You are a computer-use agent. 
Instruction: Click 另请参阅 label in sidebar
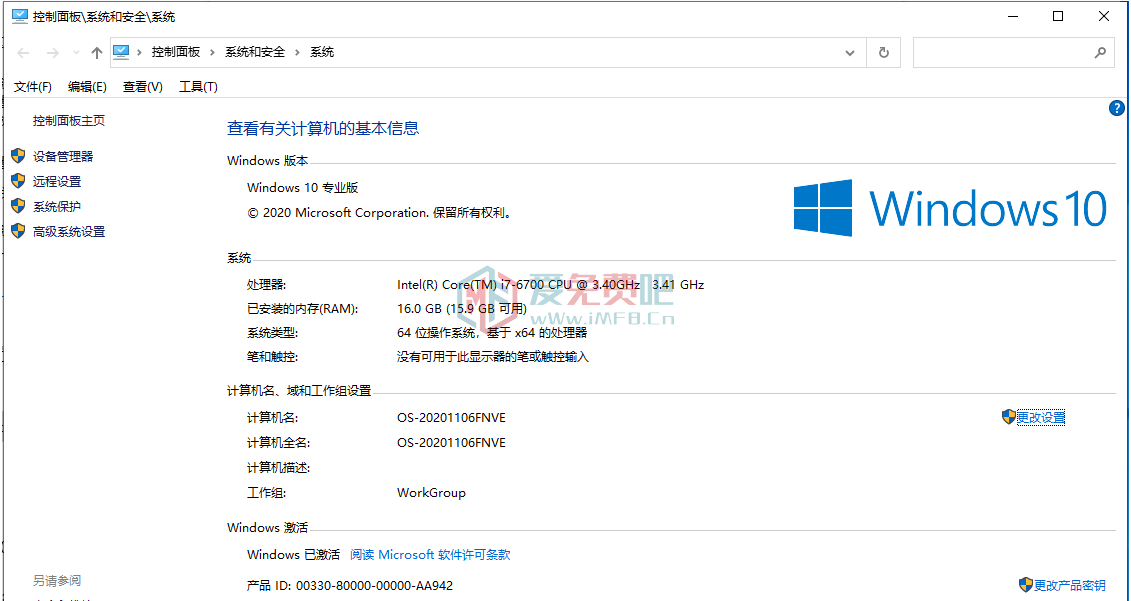[x=57, y=581]
